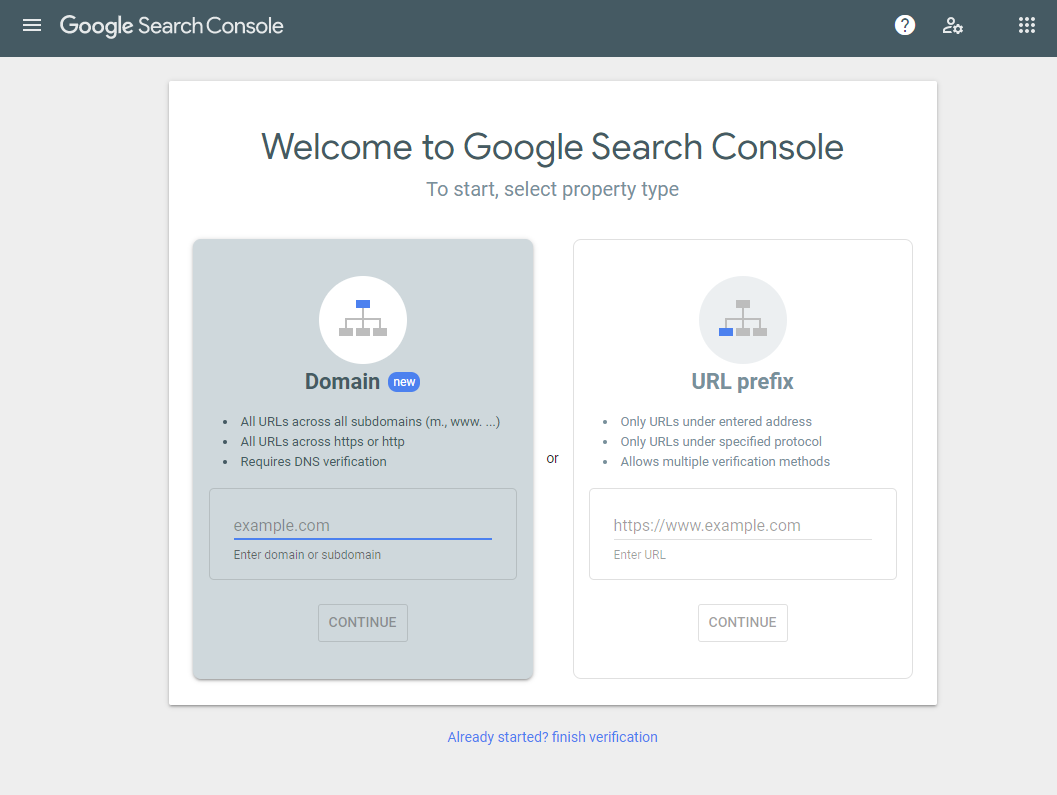Click the Google Search Console logo

(x=171, y=26)
